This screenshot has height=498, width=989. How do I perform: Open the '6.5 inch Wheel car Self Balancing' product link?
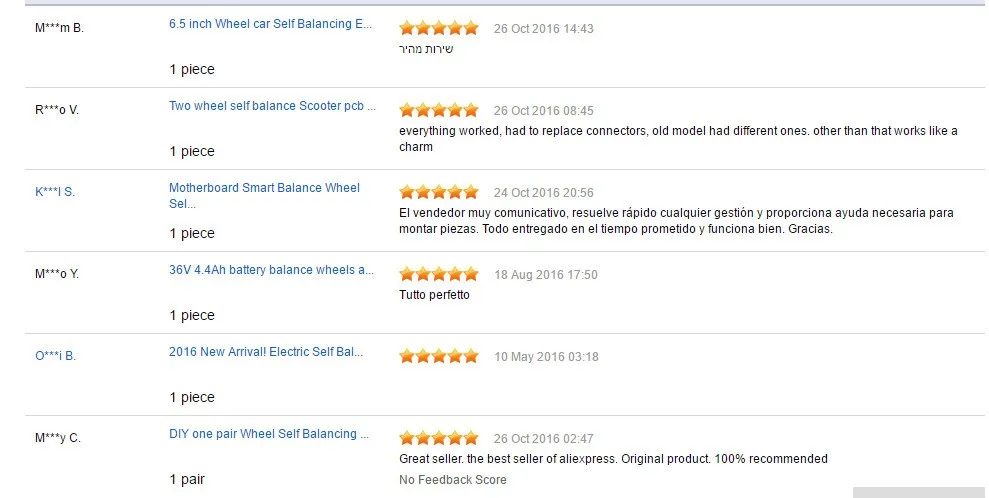coord(270,24)
